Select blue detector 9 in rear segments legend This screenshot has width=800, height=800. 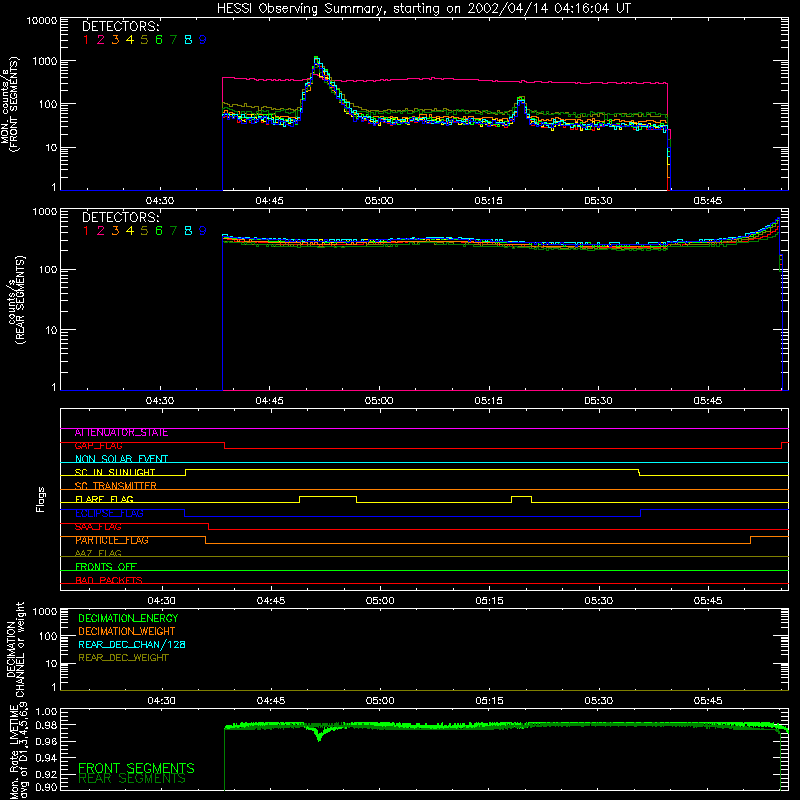tap(203, 231)
